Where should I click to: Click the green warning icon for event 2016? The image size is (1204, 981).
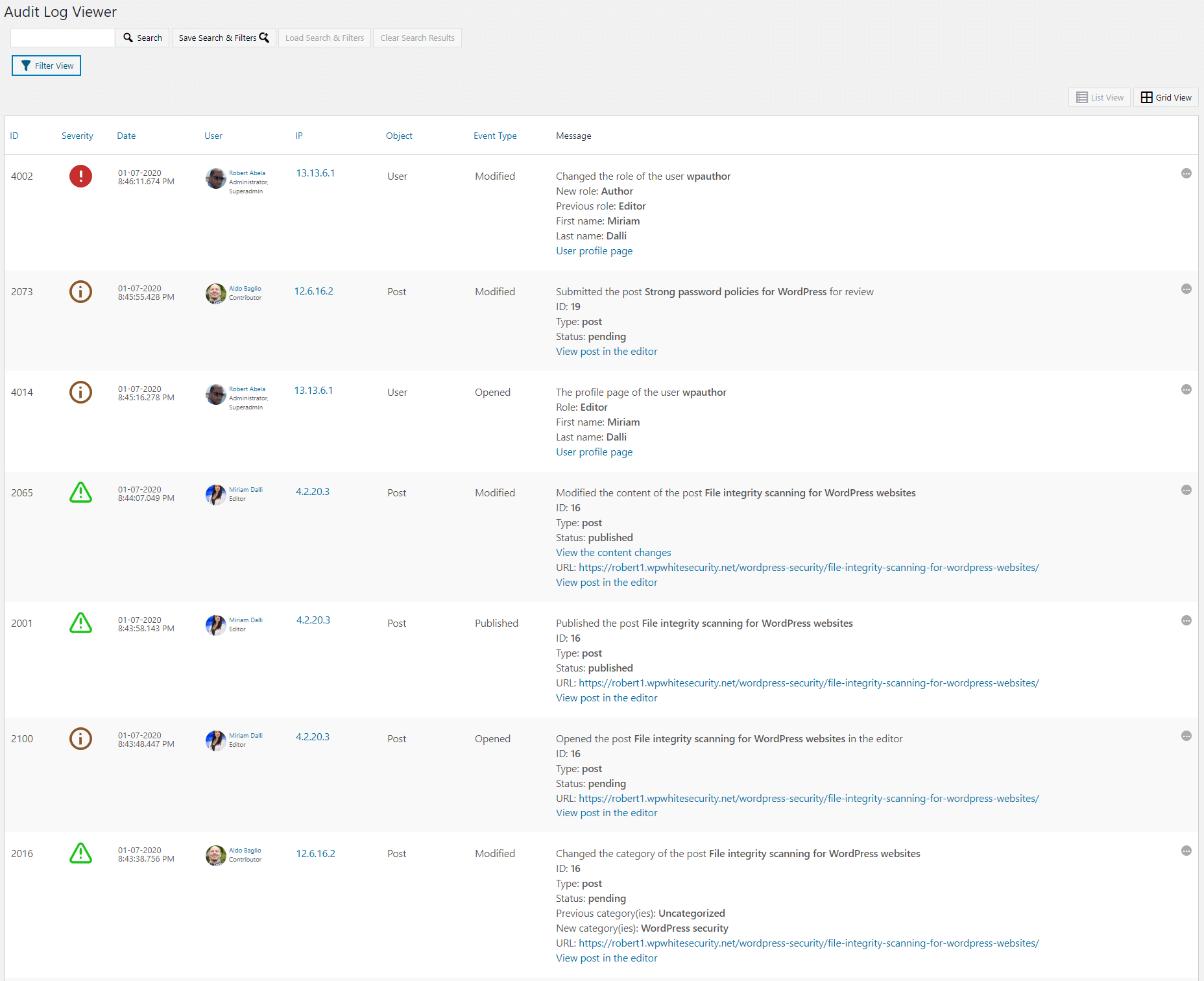80,853
